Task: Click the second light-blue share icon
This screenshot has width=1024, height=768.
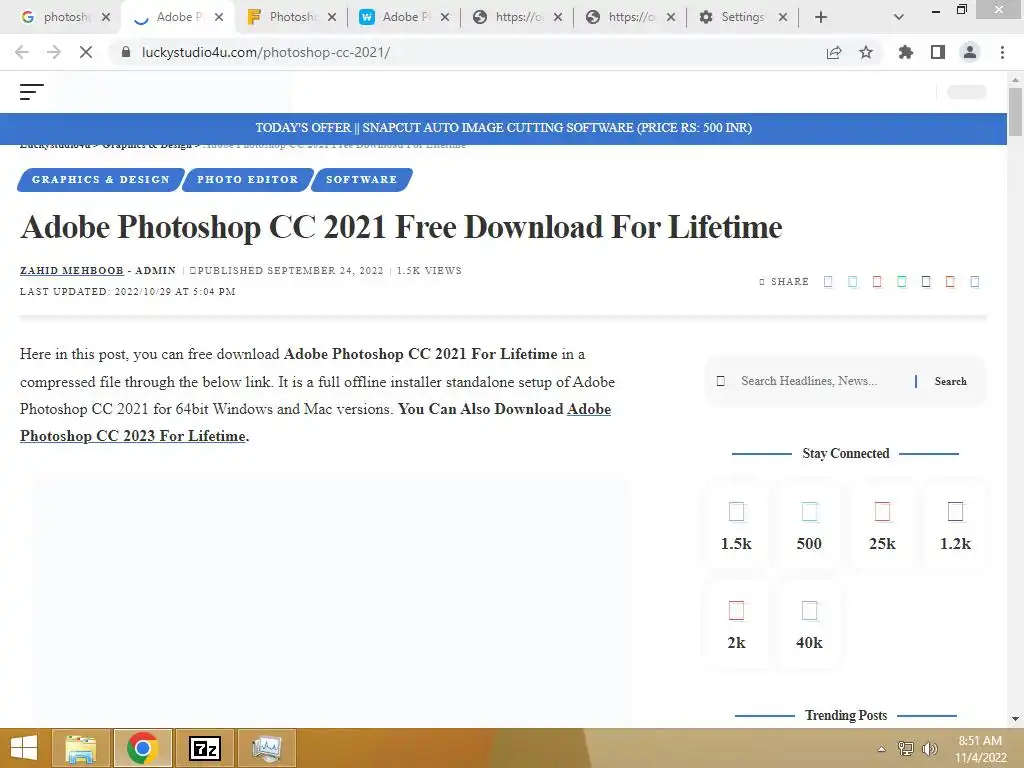Action: coord(852,281)
